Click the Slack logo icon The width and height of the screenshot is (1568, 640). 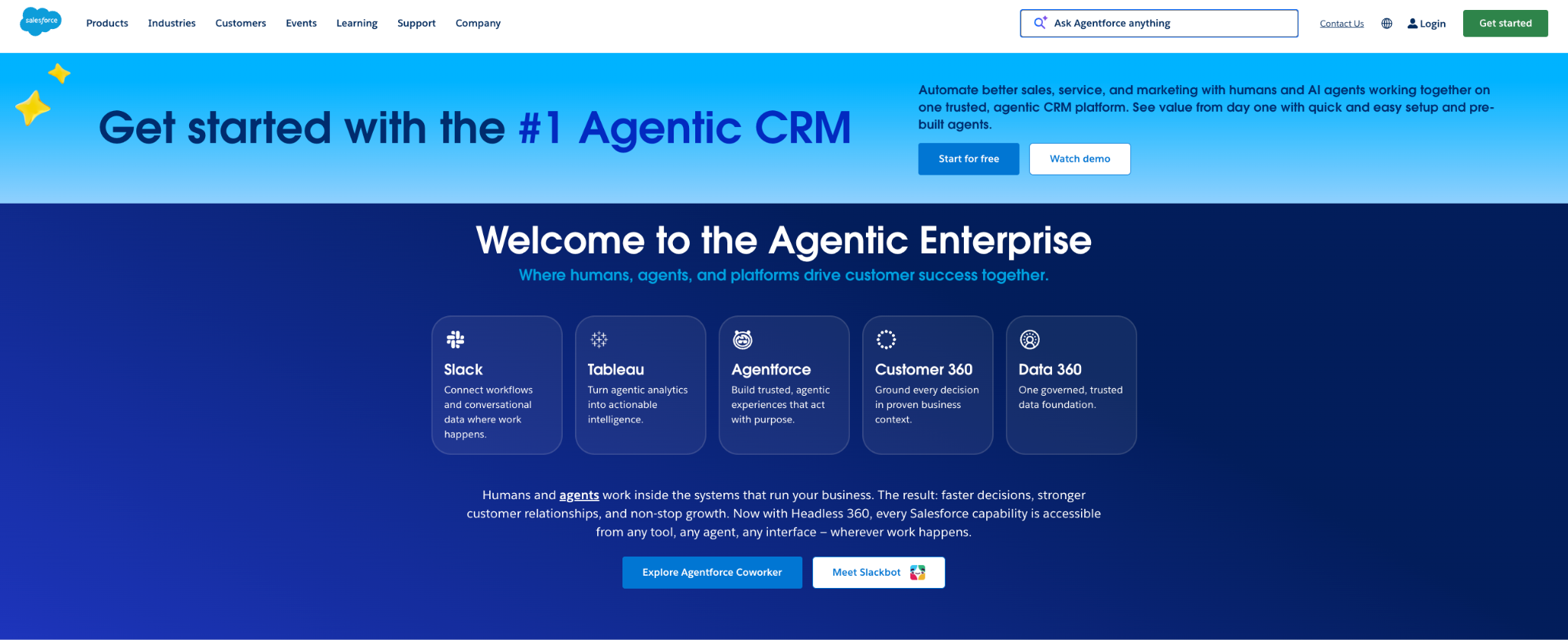tap(456, 339)
